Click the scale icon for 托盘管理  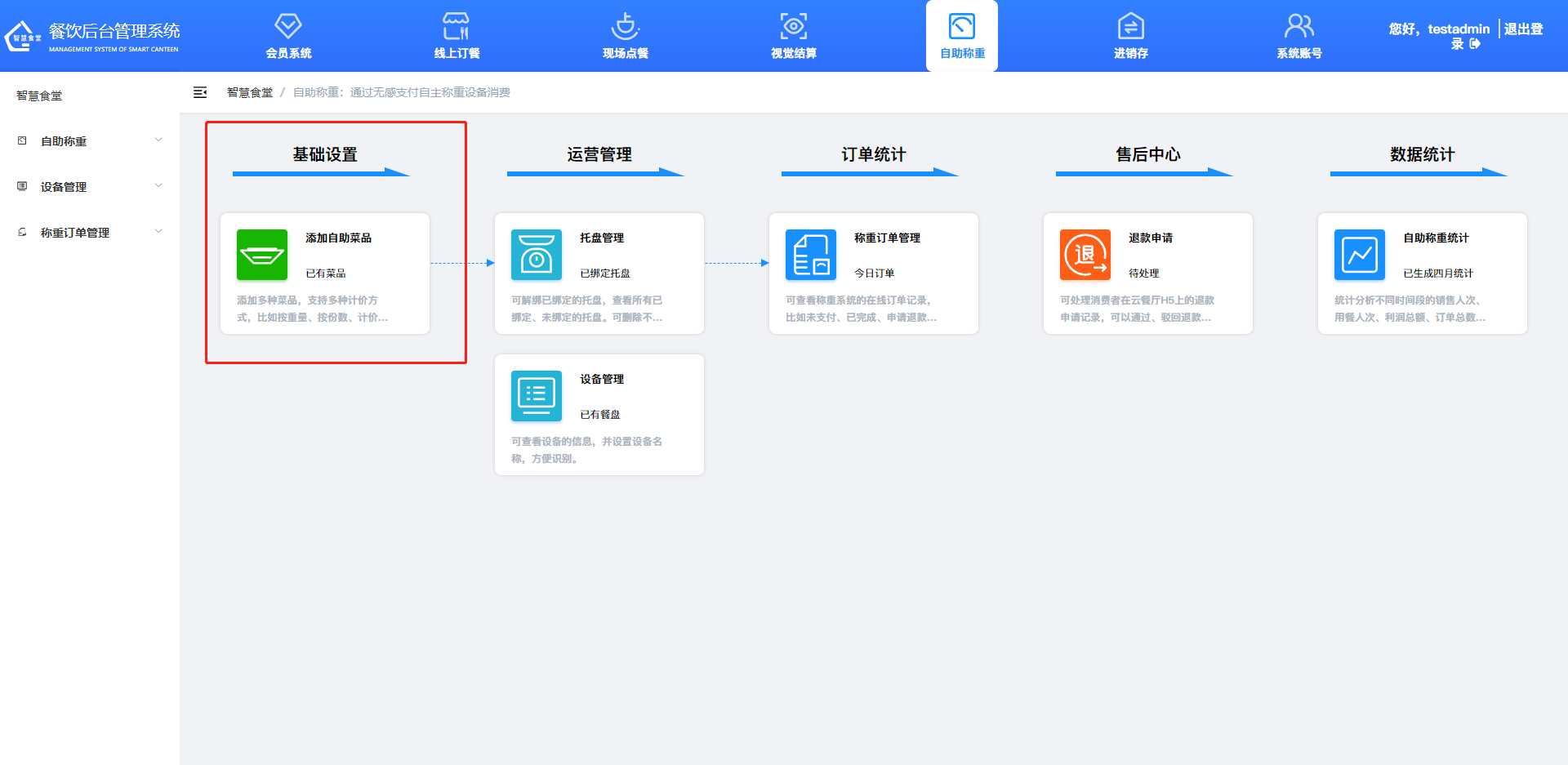[x=536, y=255]
